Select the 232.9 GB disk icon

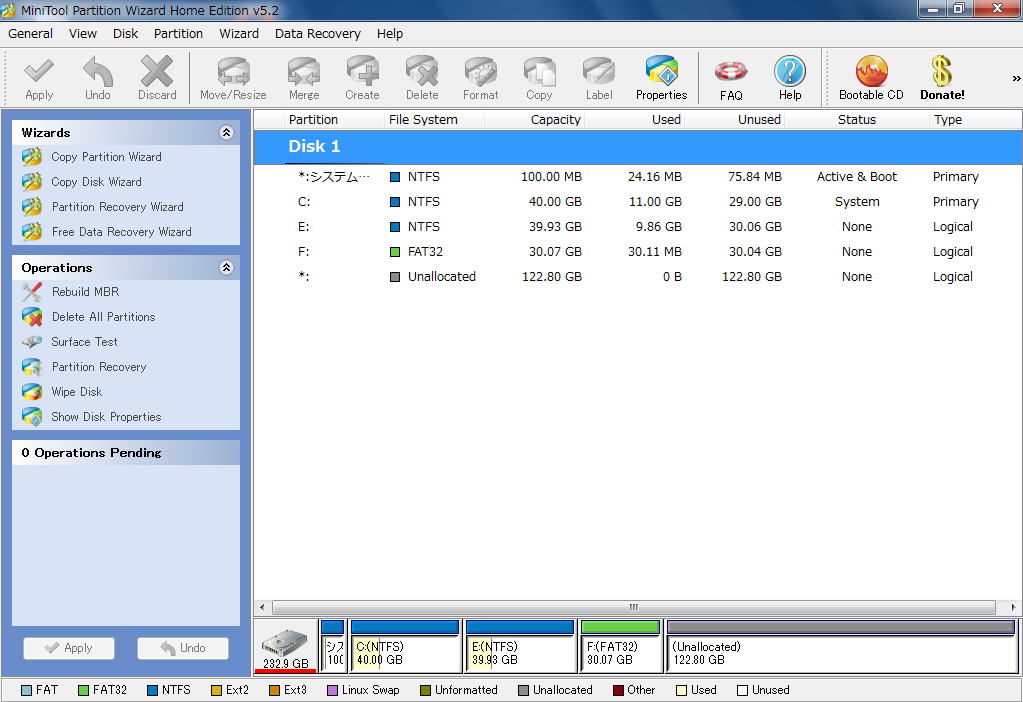point(286,647)
